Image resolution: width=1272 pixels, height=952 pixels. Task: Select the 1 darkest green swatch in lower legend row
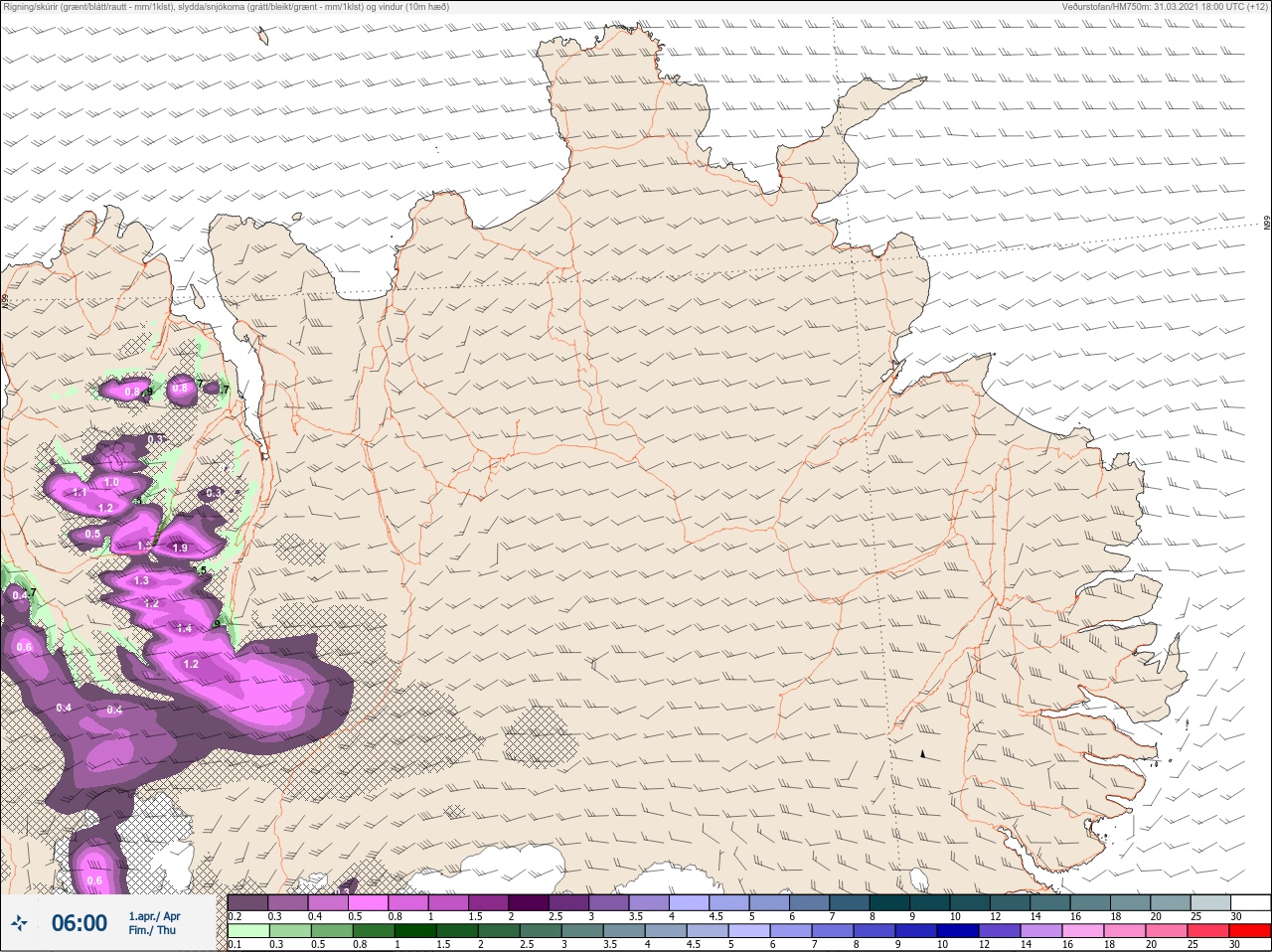click(414, 932)
